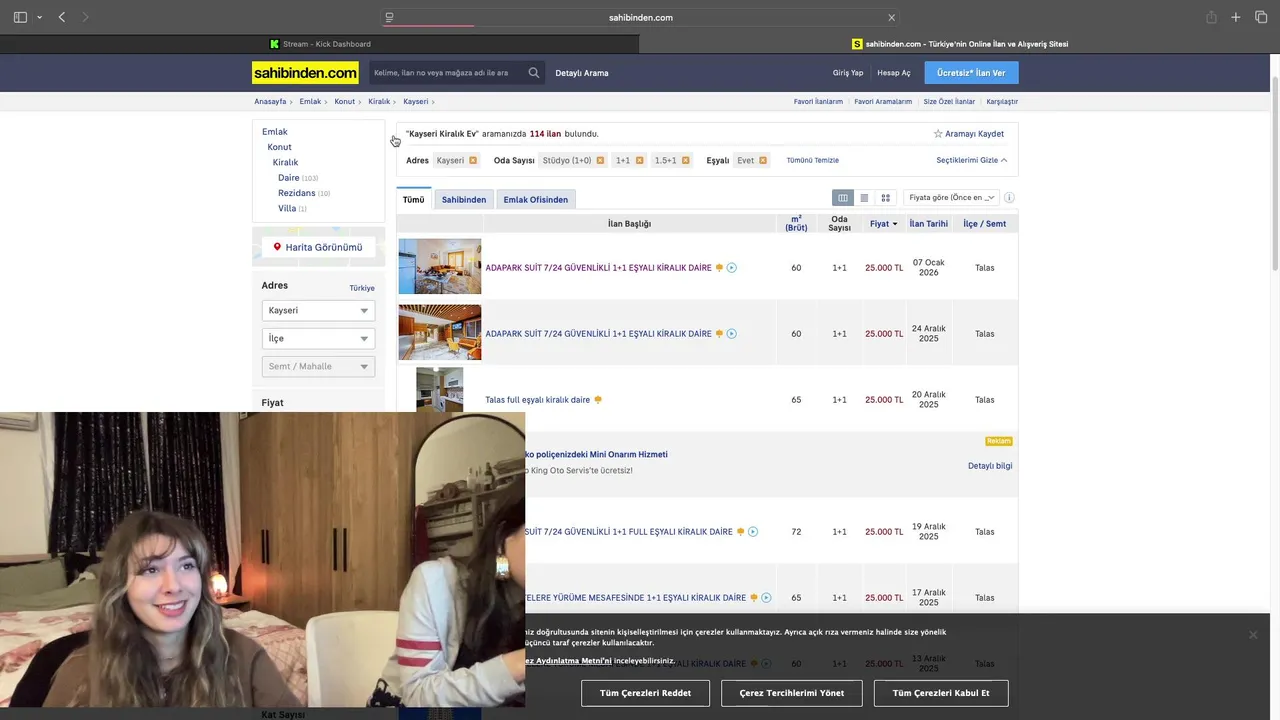Stop loading with address bar X

(892, 17)
